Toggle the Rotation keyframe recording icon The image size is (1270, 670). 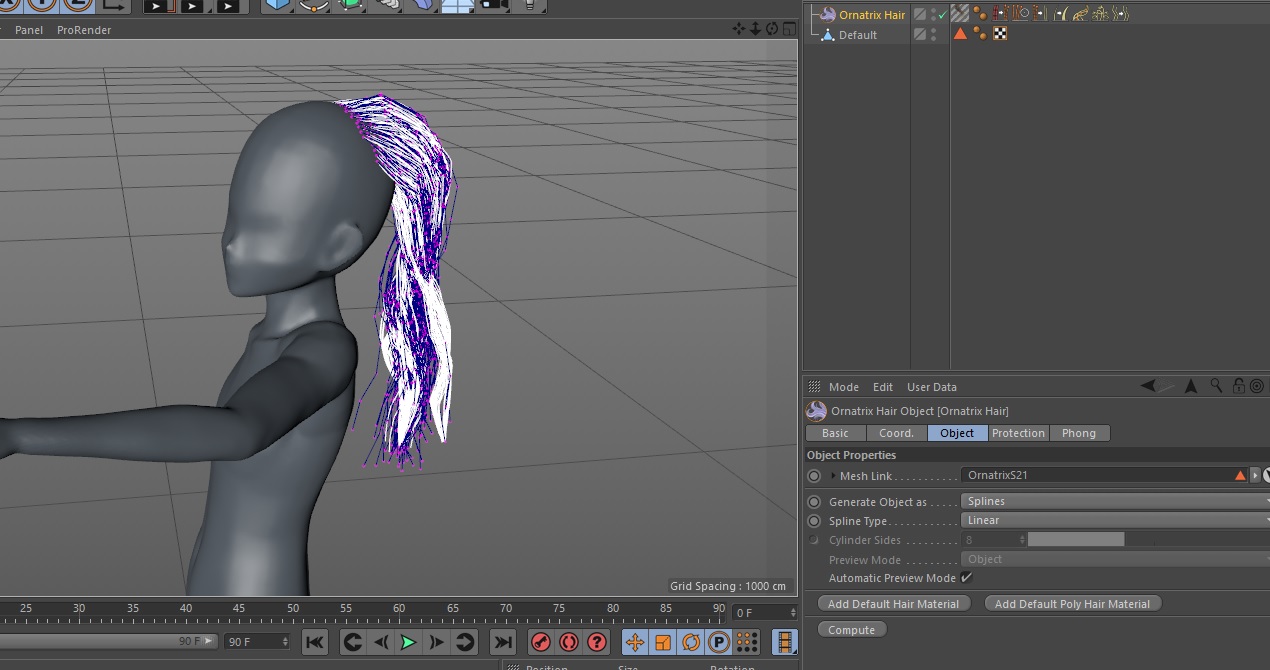[x=691, y=642]
